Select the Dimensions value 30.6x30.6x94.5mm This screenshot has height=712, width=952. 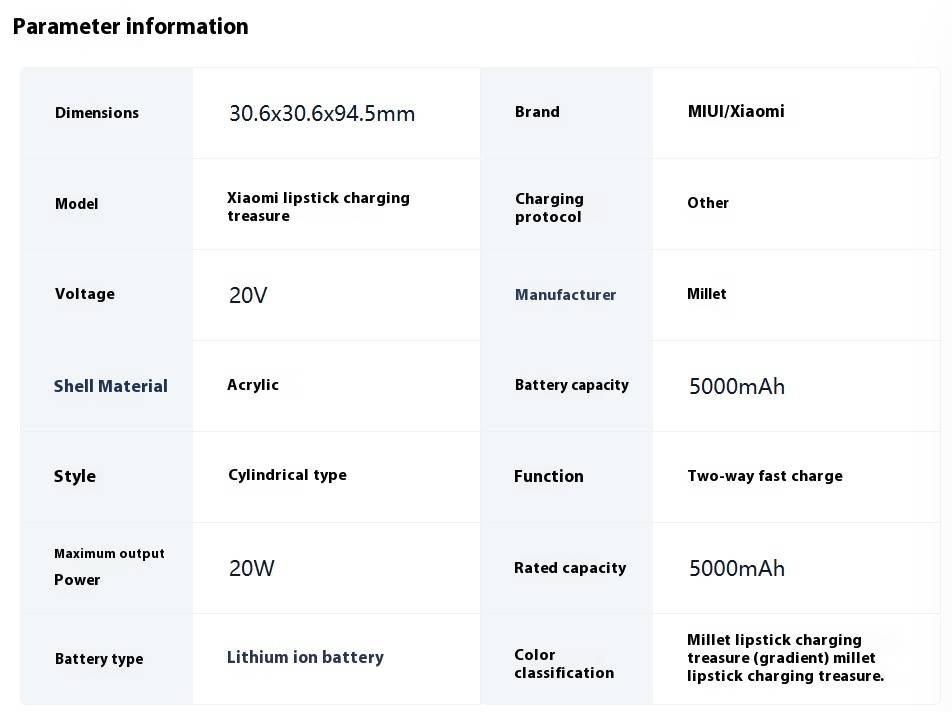point(322,114)
